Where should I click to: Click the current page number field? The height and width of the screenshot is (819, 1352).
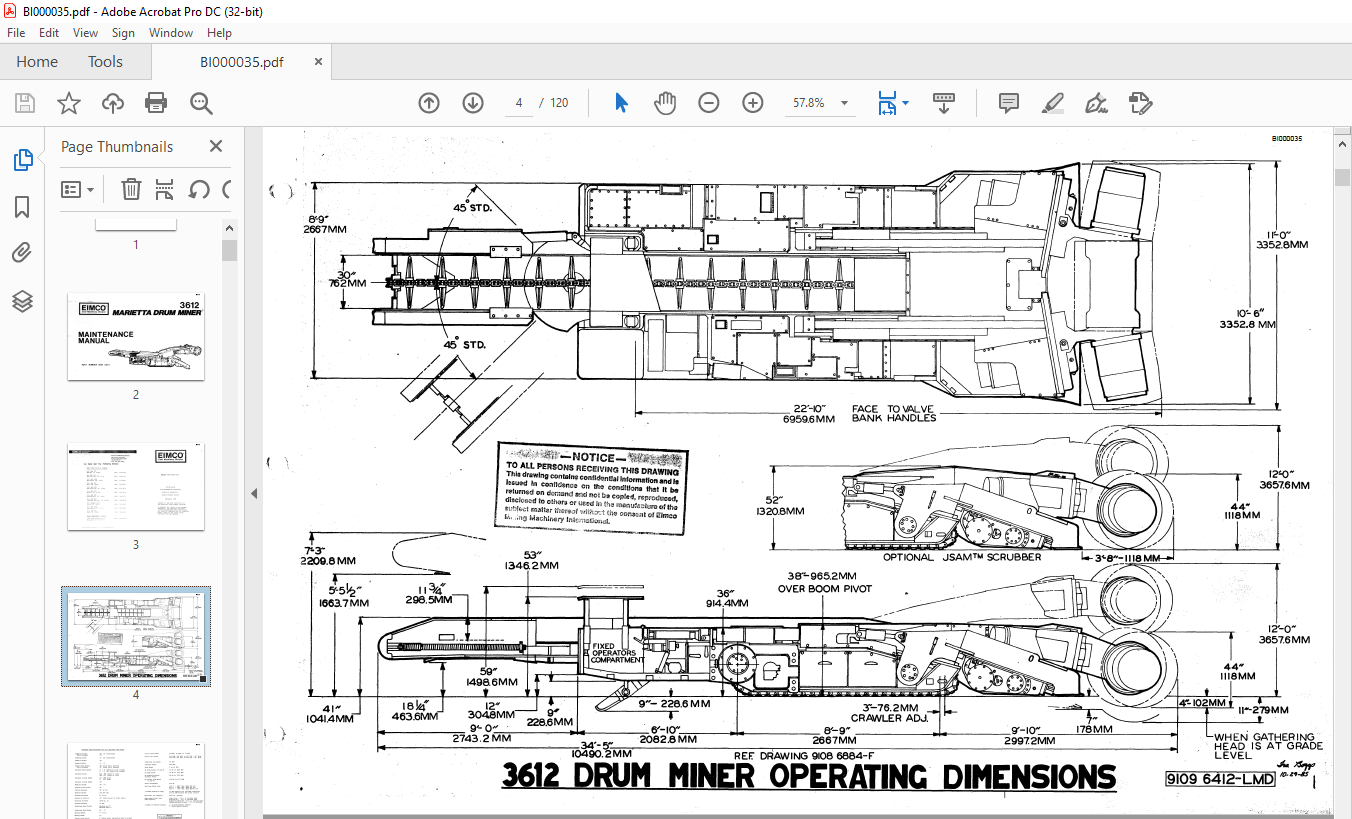click(519, 103)
